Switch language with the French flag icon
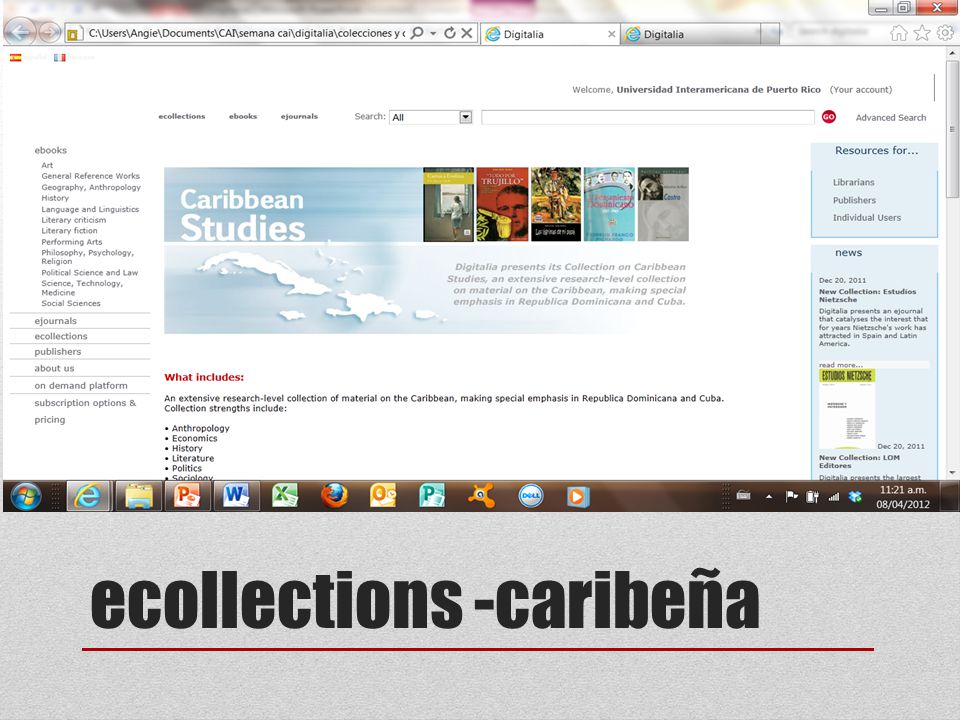The height and width of the screenshot is (720, 960). 59,58
